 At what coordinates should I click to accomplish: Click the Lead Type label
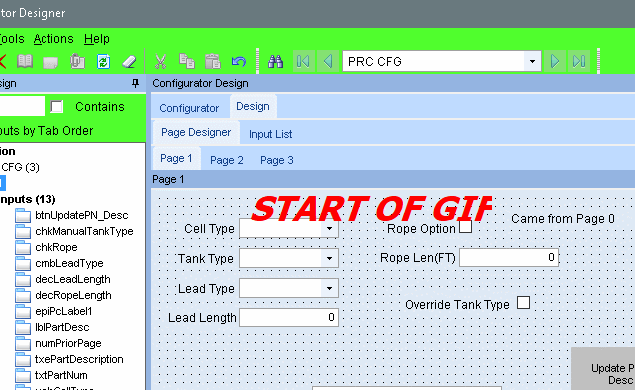(206, 289)
